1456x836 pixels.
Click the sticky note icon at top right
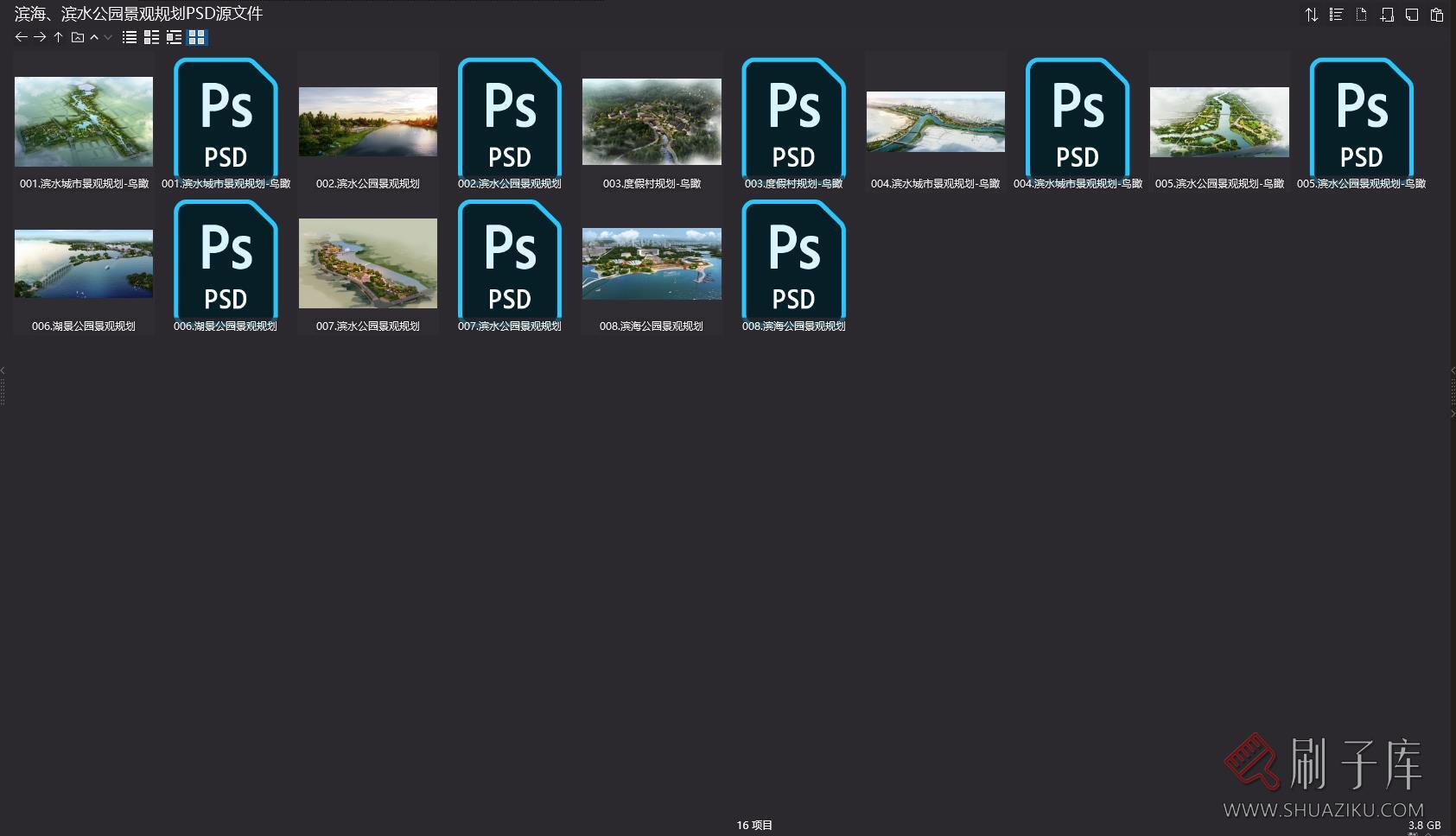click(x=1412, y=15)
